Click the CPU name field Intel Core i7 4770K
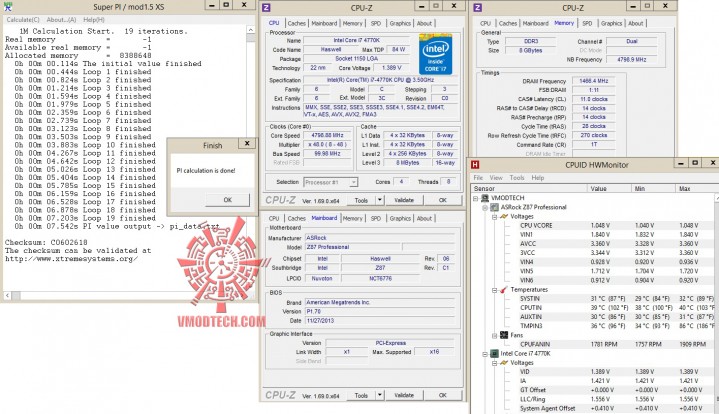Image resolution: width=719 pixels, height=414 pixels. (x=356, y=40)
